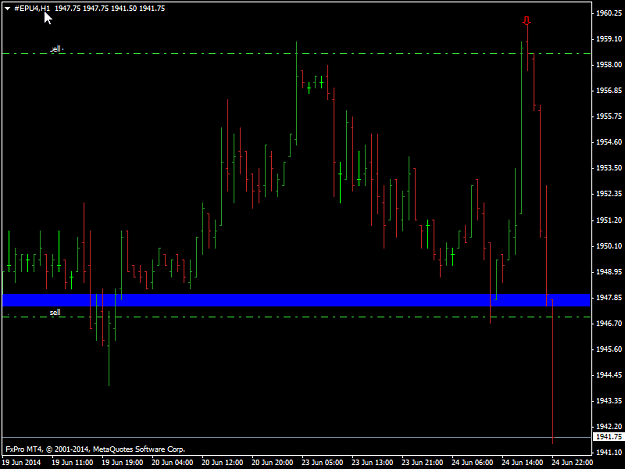Click the #EPU4,H1 chart title text
The height and width of the screenshot is (469, 625).
tap(32, 8)
